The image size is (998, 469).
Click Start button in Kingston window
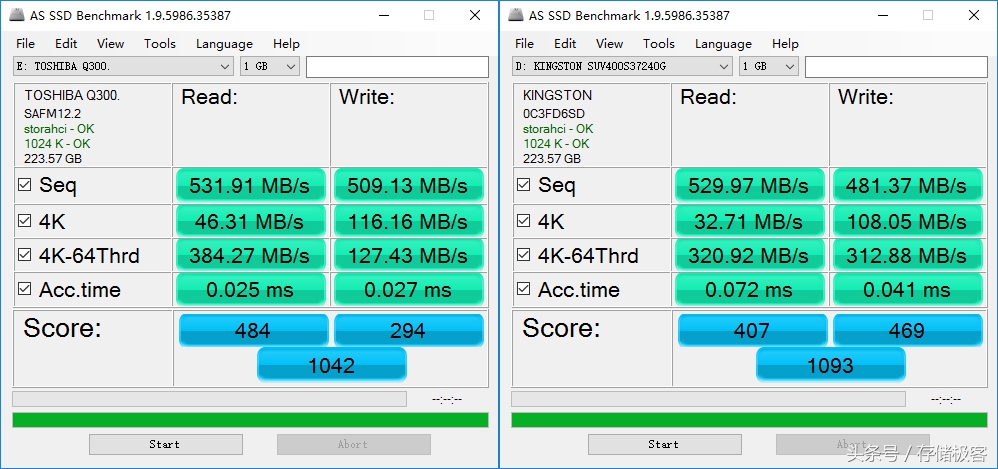[664, 444]
